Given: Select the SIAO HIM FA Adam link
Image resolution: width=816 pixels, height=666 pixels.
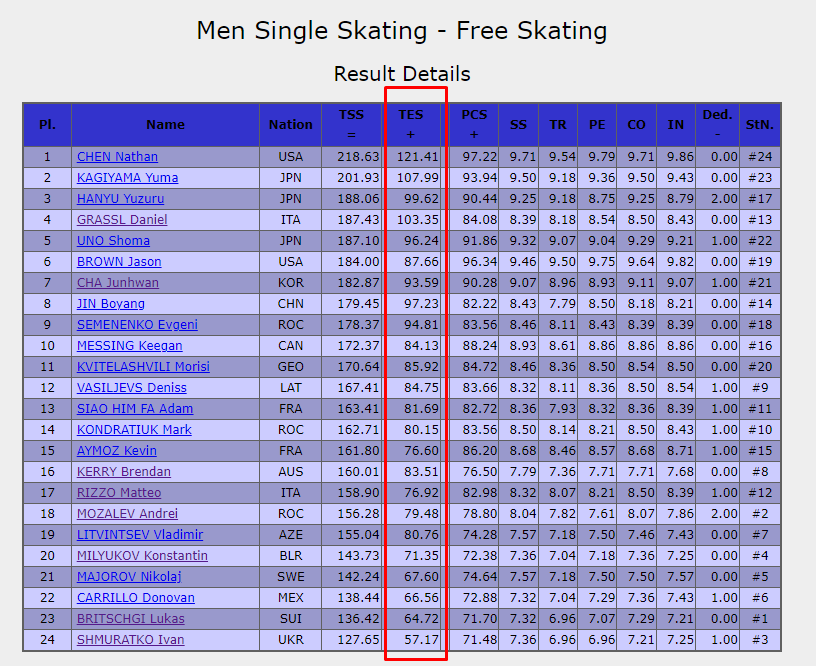Looking at the screenshot, I should pos(135,409).
